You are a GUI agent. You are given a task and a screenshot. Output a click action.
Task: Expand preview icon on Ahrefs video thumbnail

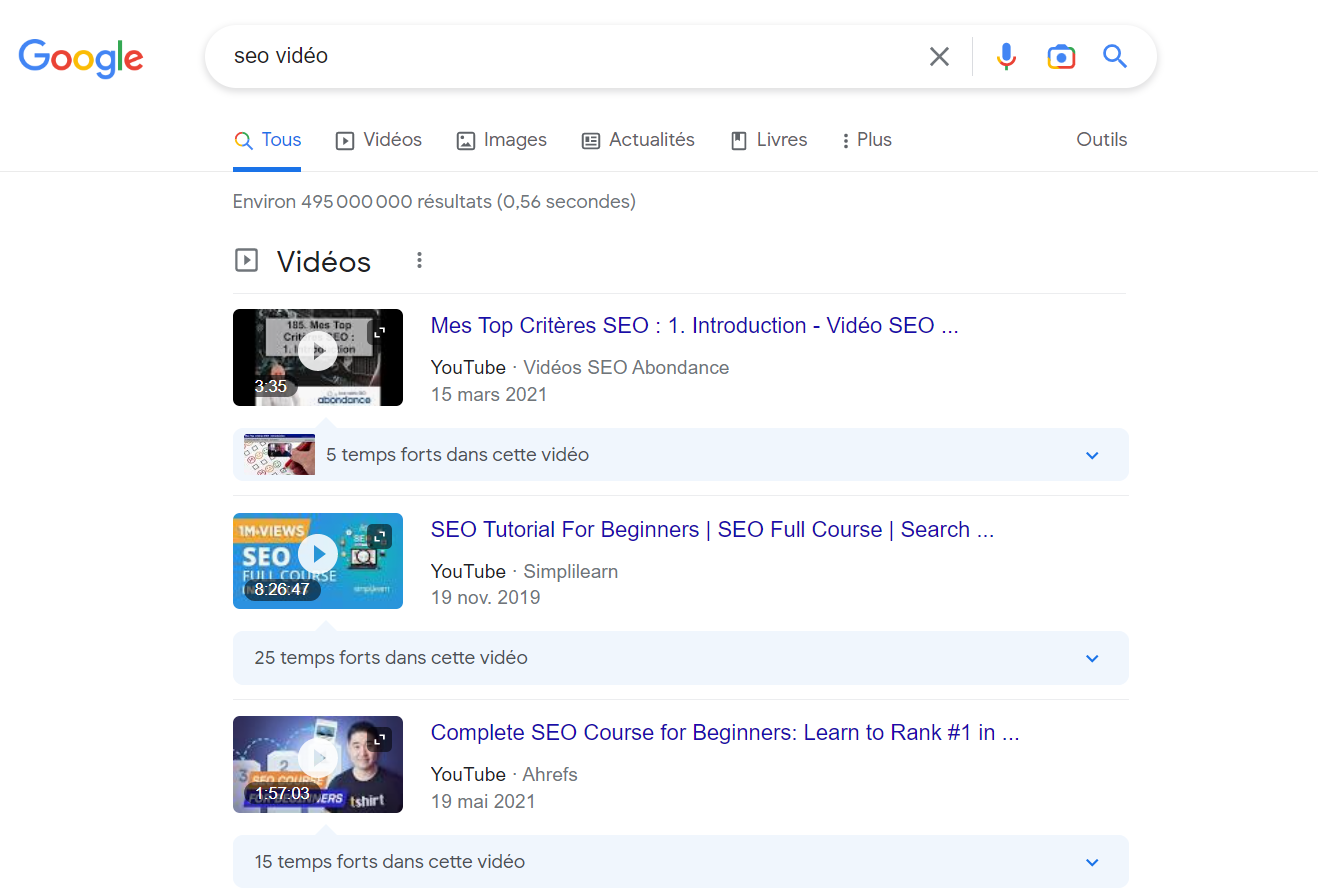click(379, 740)
